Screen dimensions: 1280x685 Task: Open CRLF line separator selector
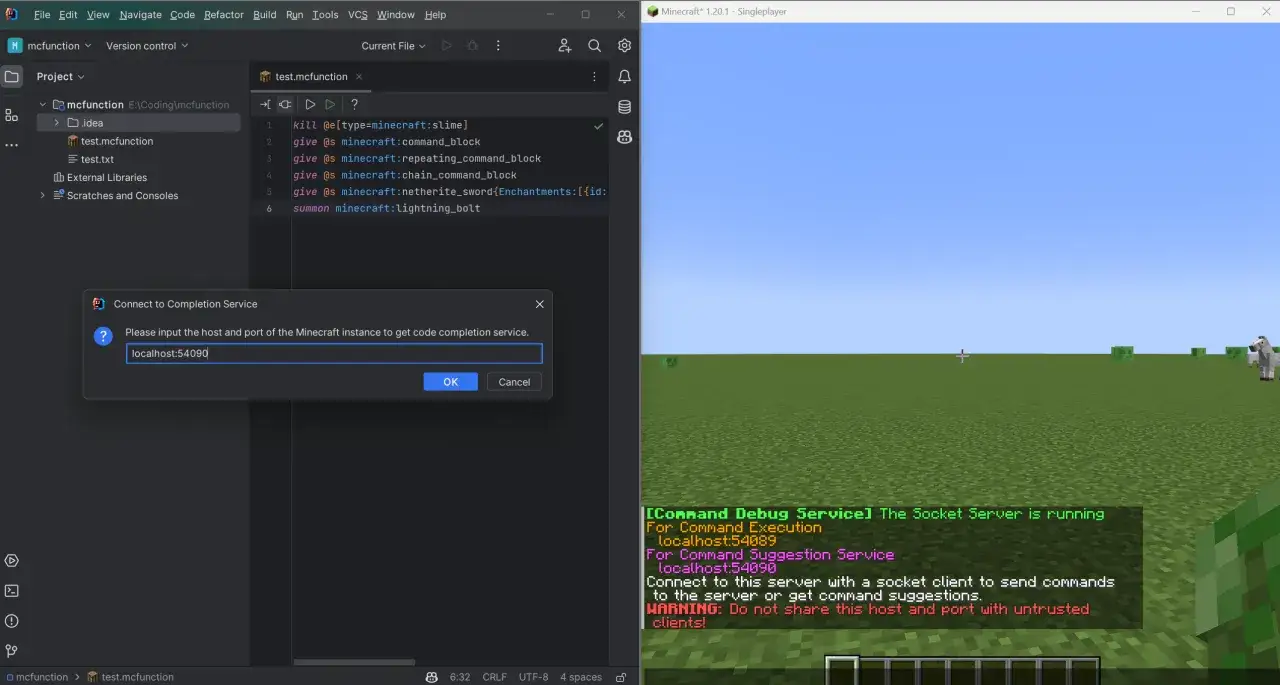click(494, 677)
